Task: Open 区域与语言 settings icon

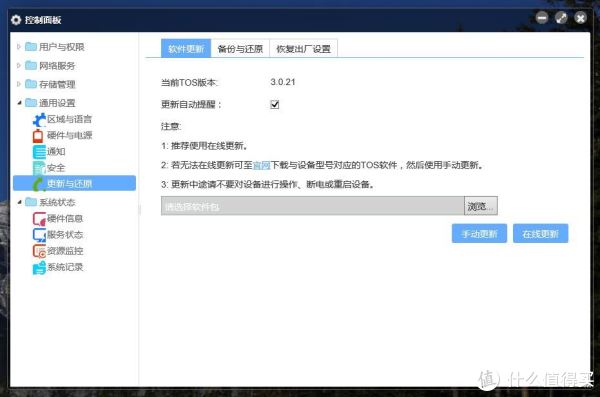Action: coord(39,119)
